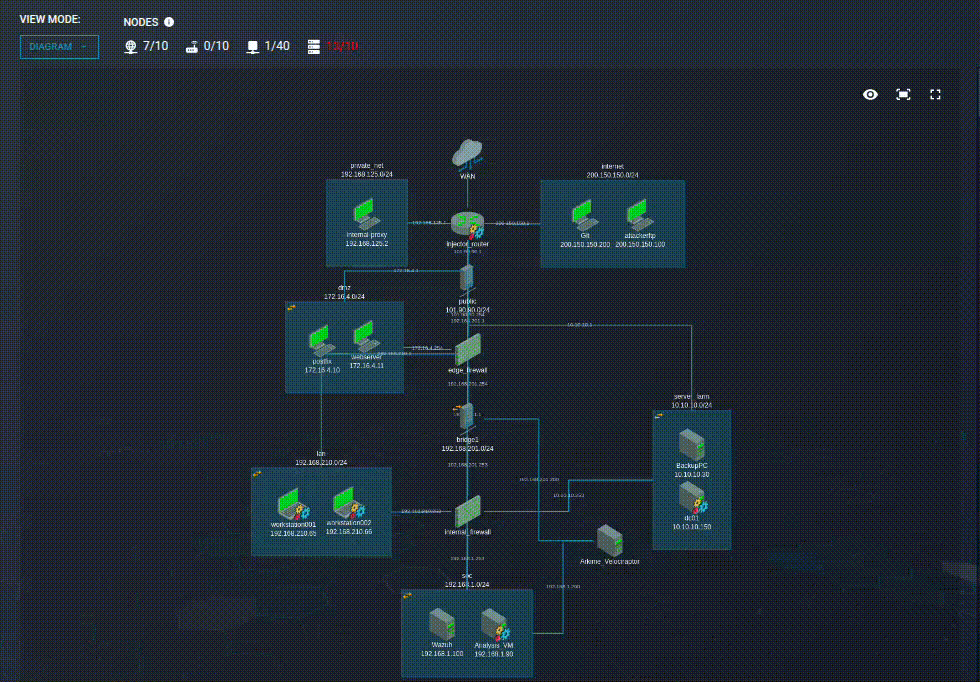Toggle the eye visibility icon
The image size is (980, 682).
coord(870,94)
